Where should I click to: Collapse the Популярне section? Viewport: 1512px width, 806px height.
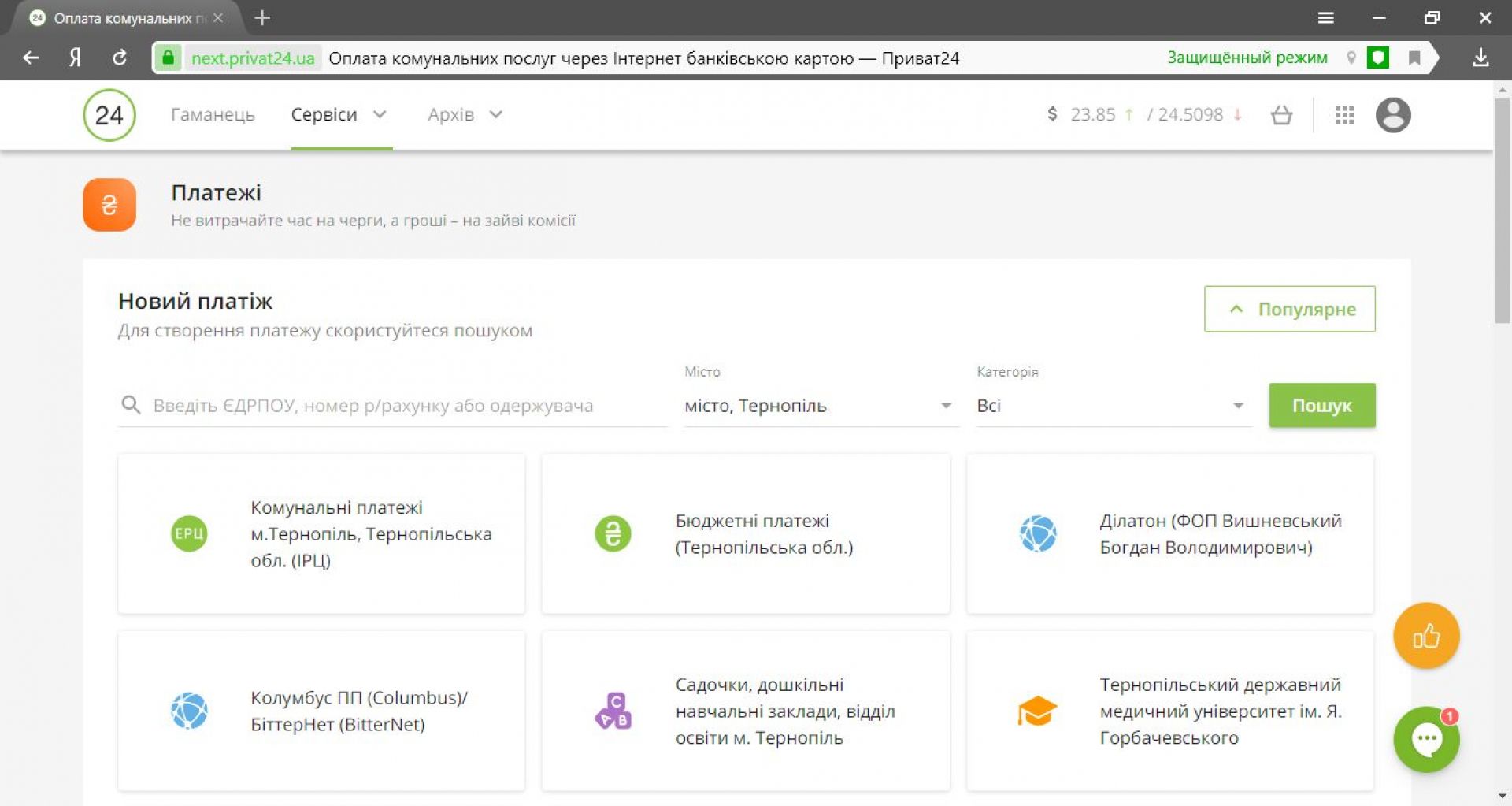pos(1289,309)
